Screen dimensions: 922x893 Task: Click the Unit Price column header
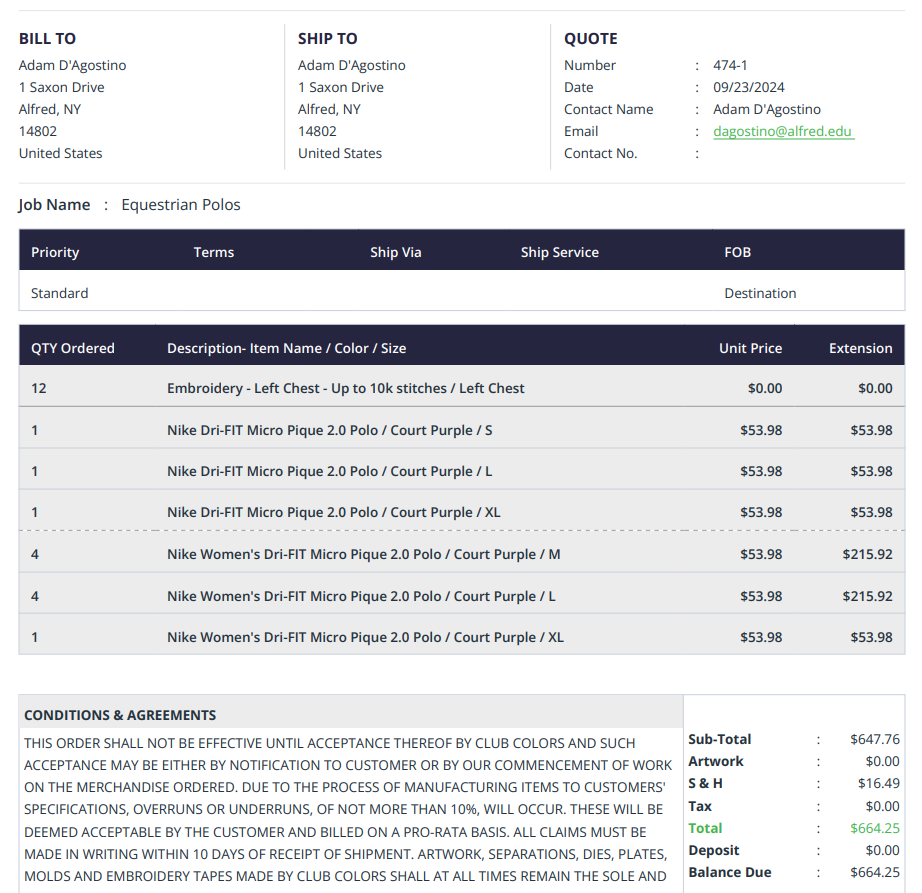750,348
